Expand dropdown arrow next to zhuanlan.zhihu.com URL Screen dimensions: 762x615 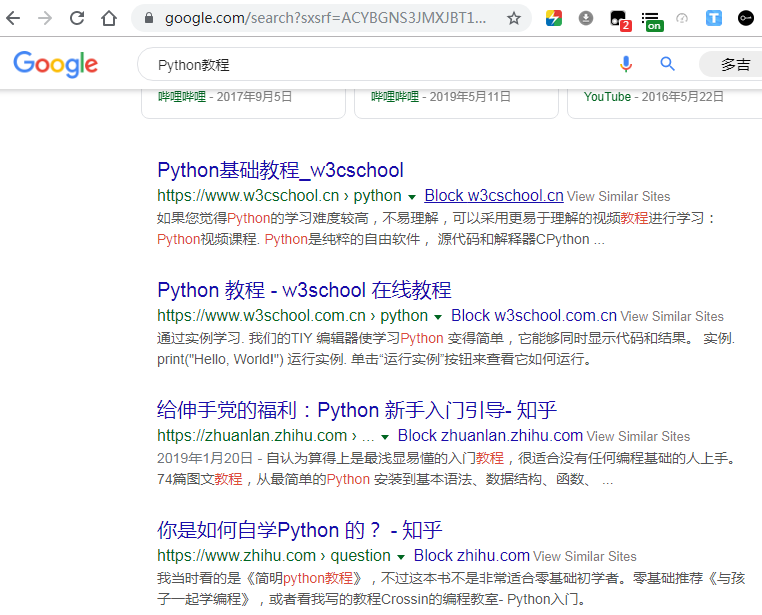[x=385, y=437]
